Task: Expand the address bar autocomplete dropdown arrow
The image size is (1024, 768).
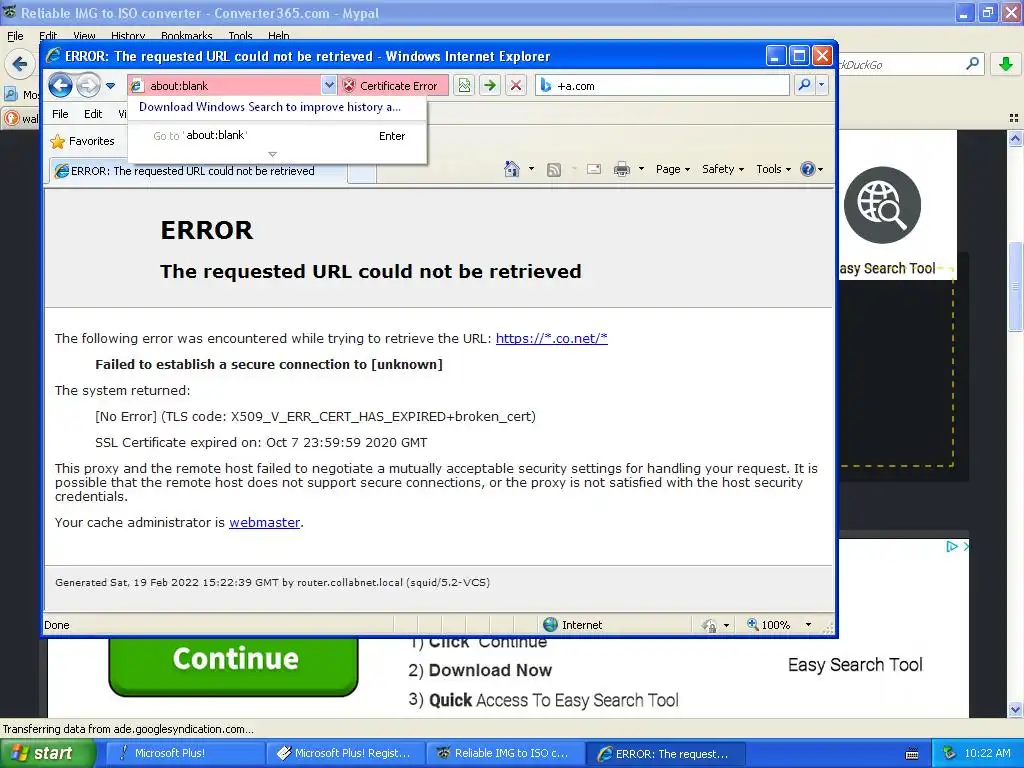Action: coord(328,86)
